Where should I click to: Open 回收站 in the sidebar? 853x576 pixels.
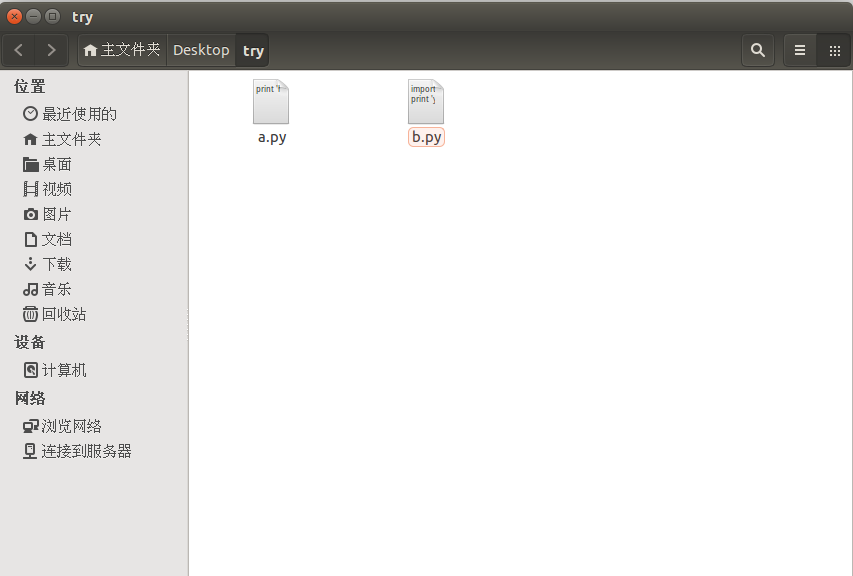click(94, 314)
